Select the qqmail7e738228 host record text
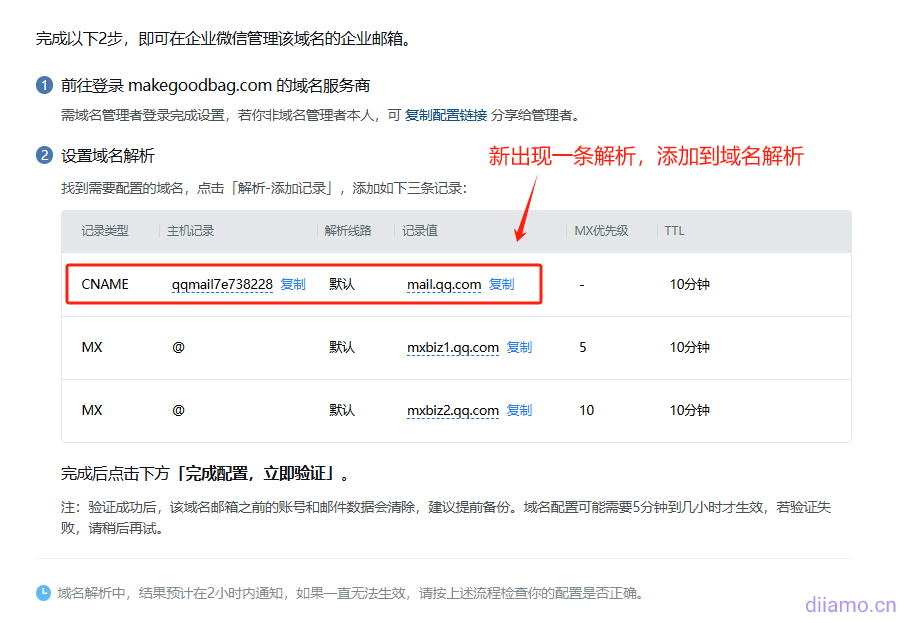Image resolution: width=911 pixels, height=623 pixels. point(222,284)
